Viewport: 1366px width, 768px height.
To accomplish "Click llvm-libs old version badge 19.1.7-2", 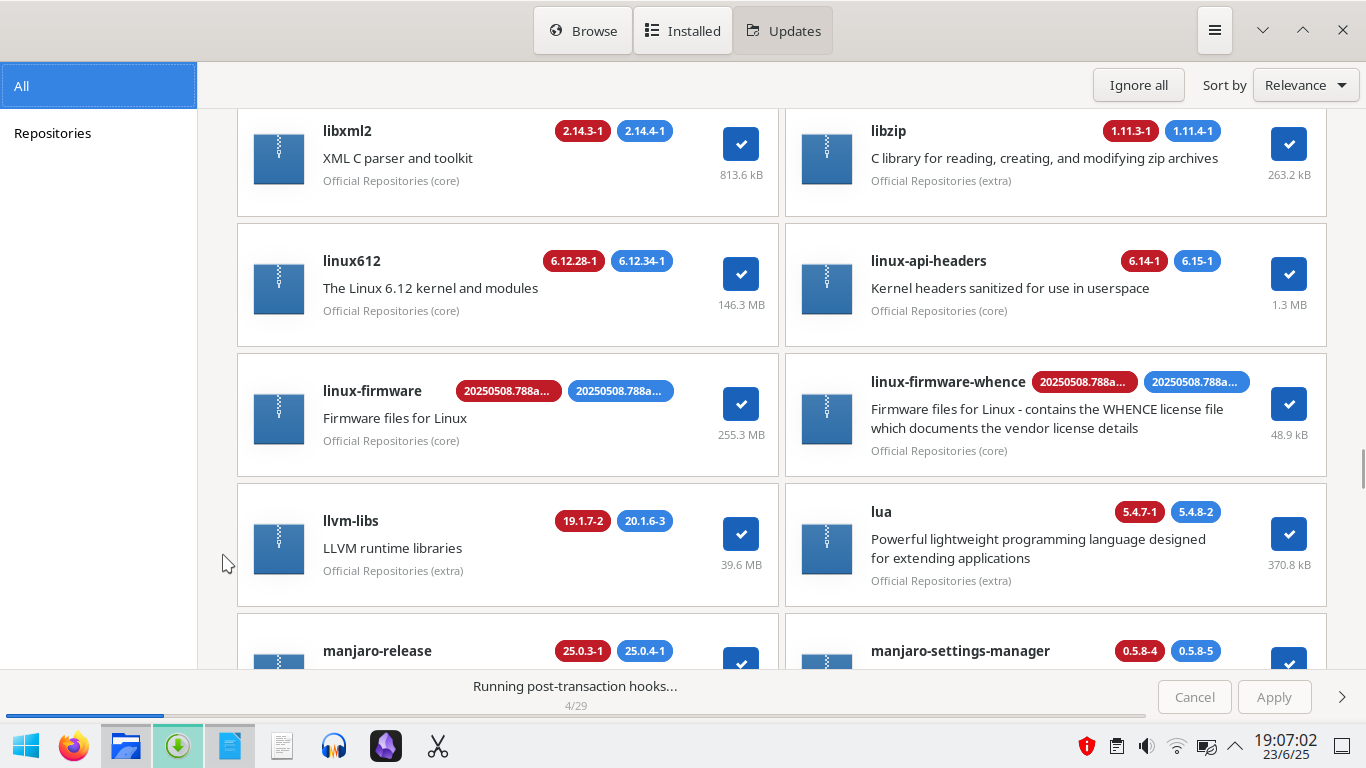I will point(582,521).
